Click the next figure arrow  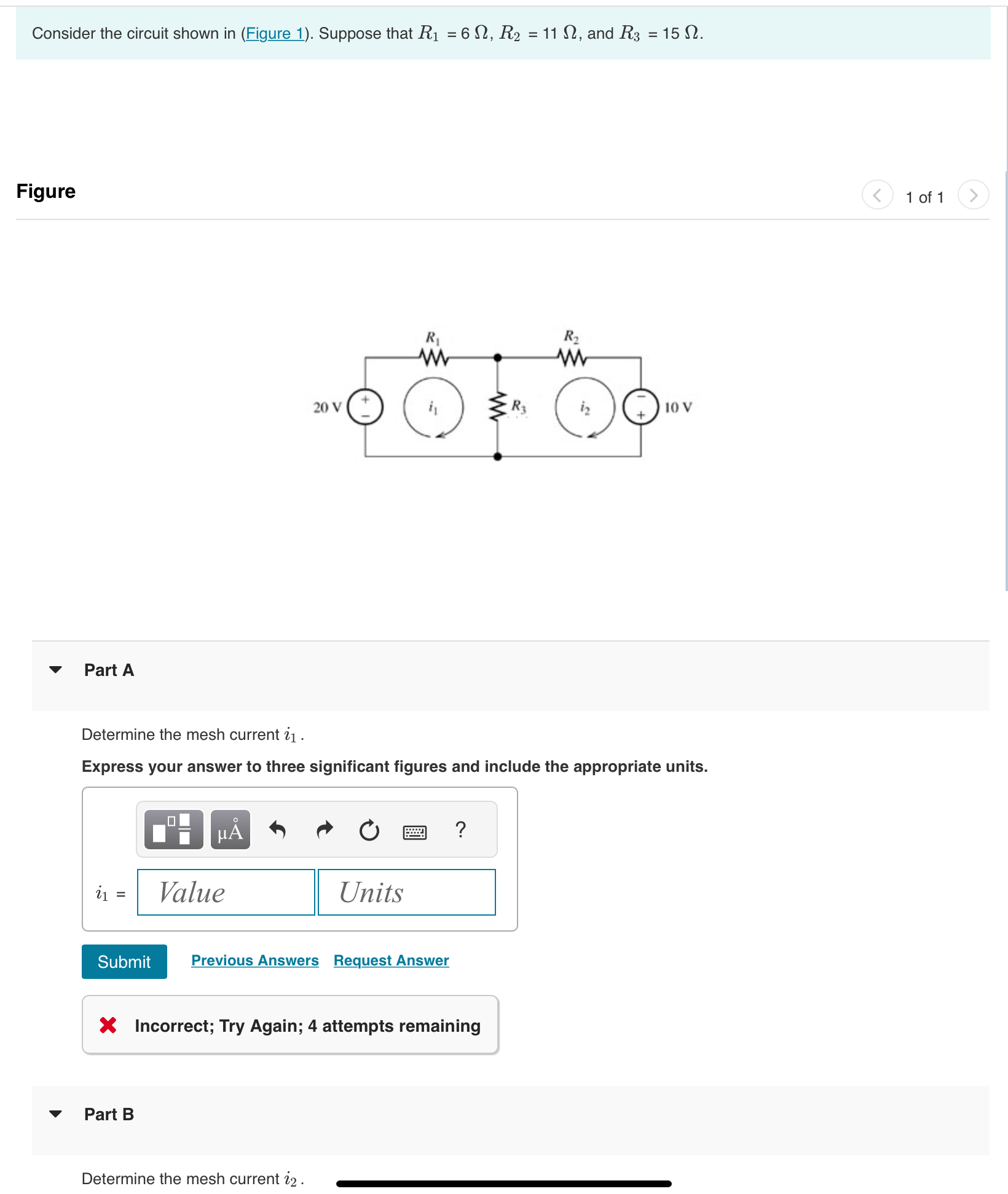point(973,195)
